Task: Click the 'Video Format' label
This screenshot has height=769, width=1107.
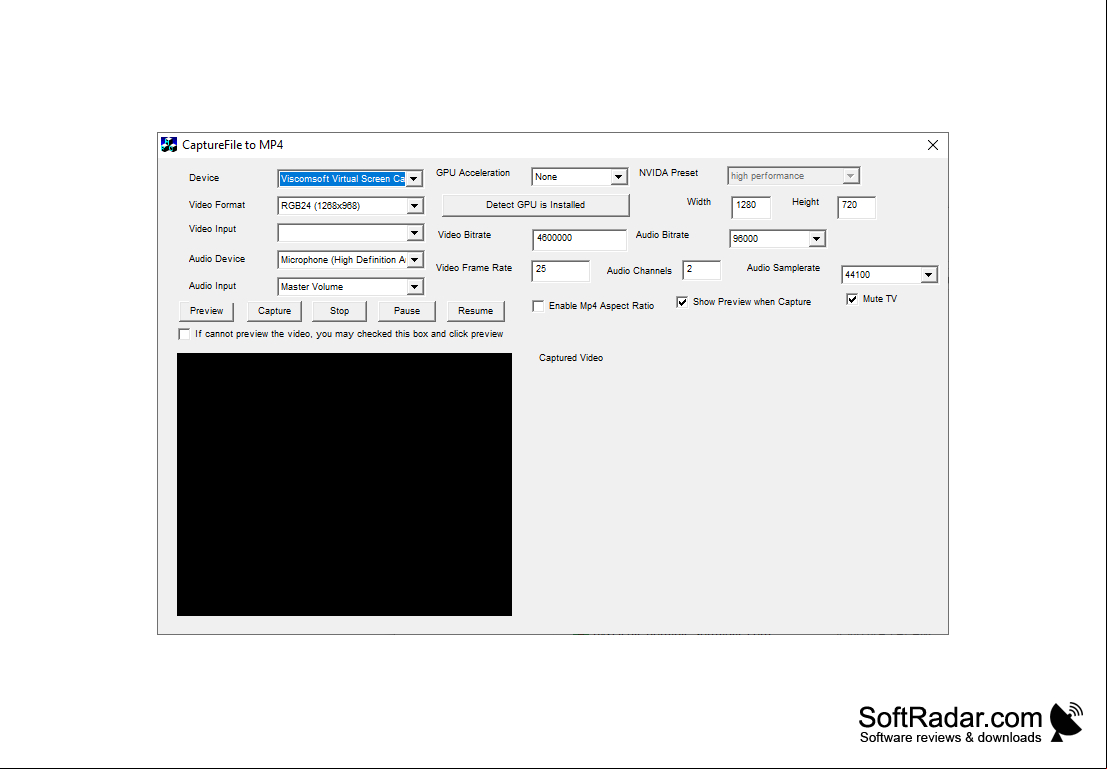Action: coord(217,205)
